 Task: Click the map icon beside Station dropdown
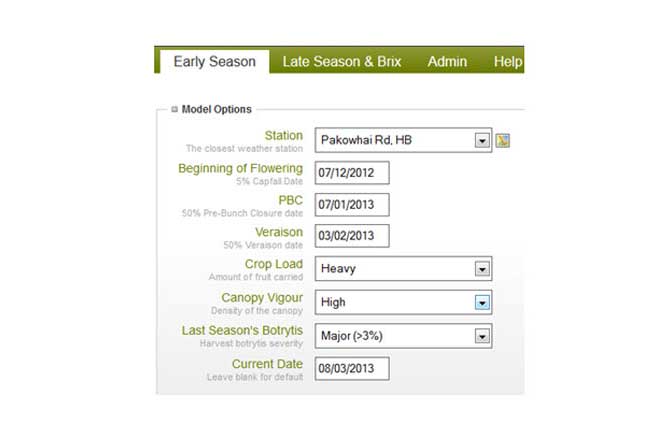[x=503, y=140]
